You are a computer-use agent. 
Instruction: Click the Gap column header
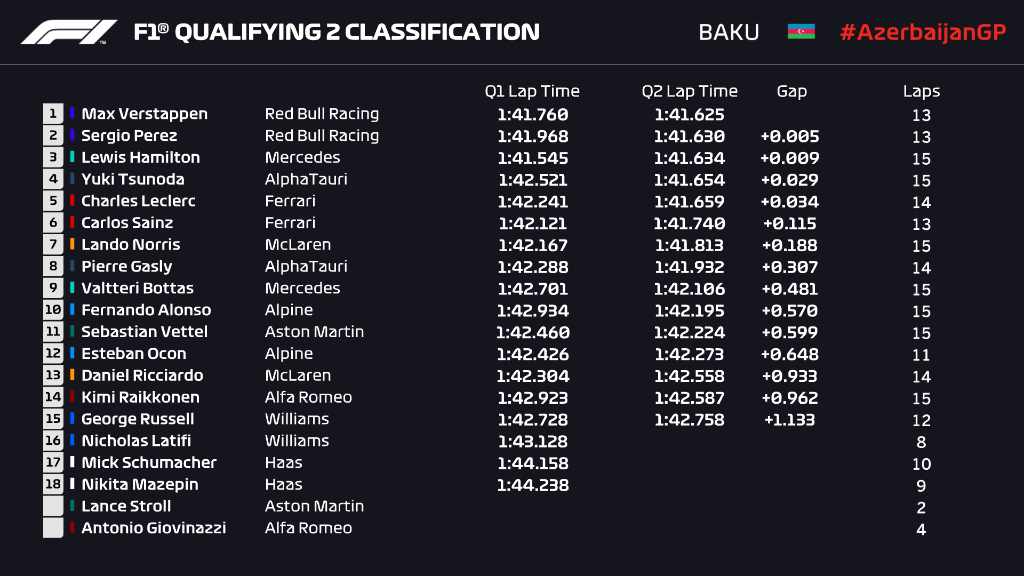click(x=791, y=91)
